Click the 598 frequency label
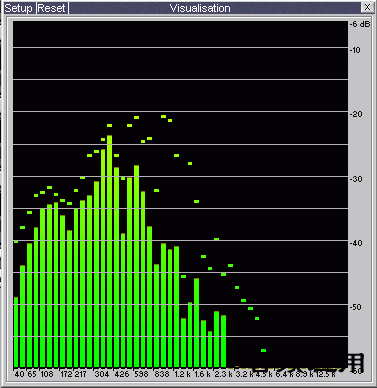The image size is (377, 388). (141, 374)
